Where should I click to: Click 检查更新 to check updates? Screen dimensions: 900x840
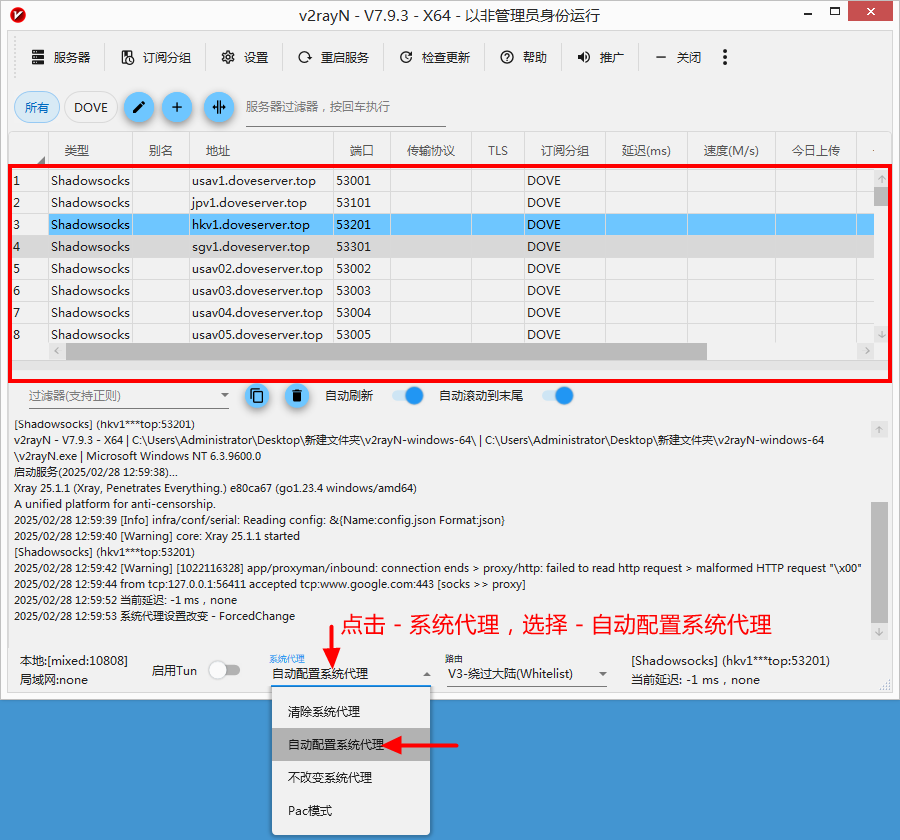tap(435, 57)
